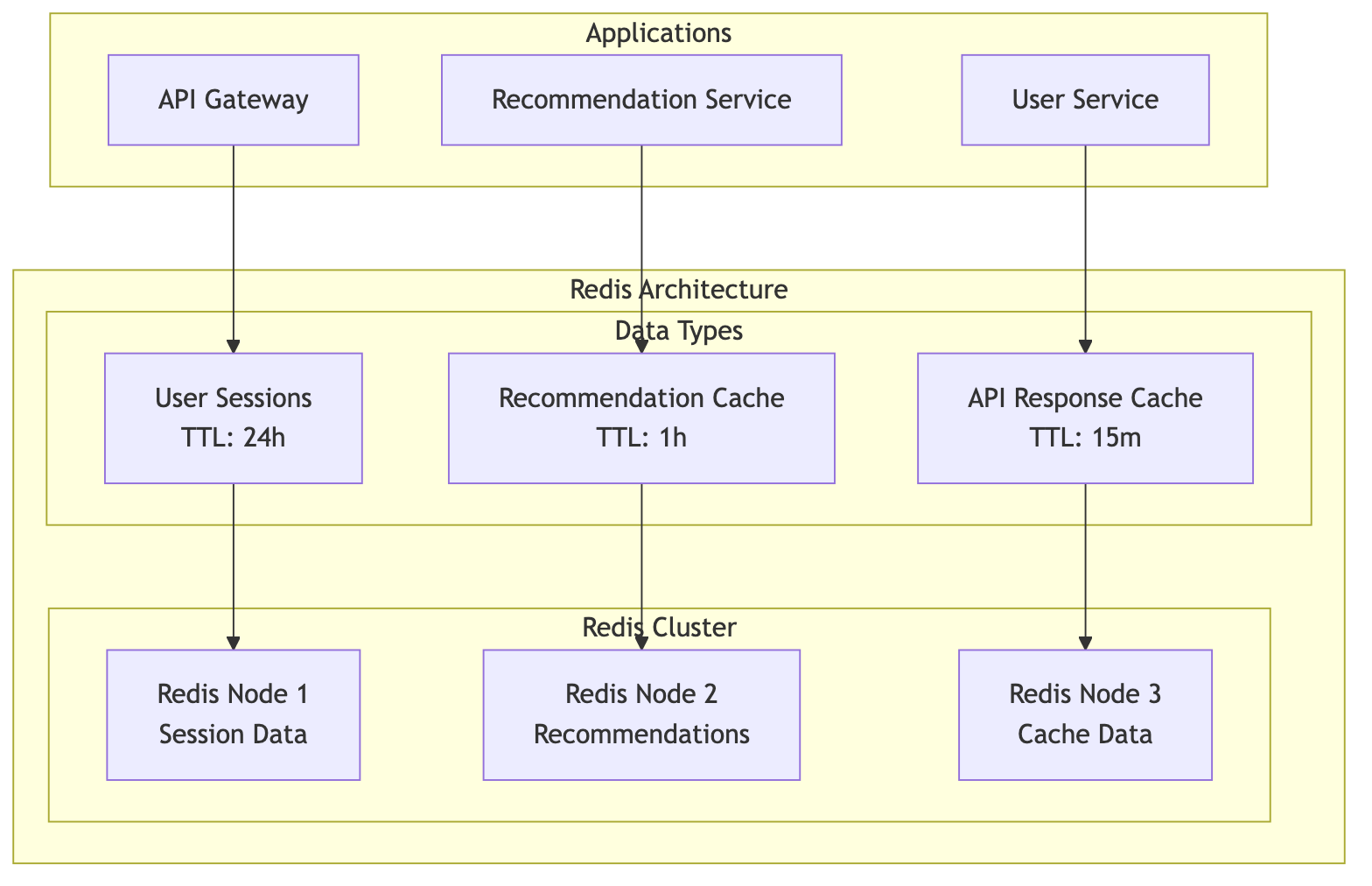Screen dimensions: 1372x886
Task: Click the User Sessions TTL: 24h box
Action: [x=234, y=418]
